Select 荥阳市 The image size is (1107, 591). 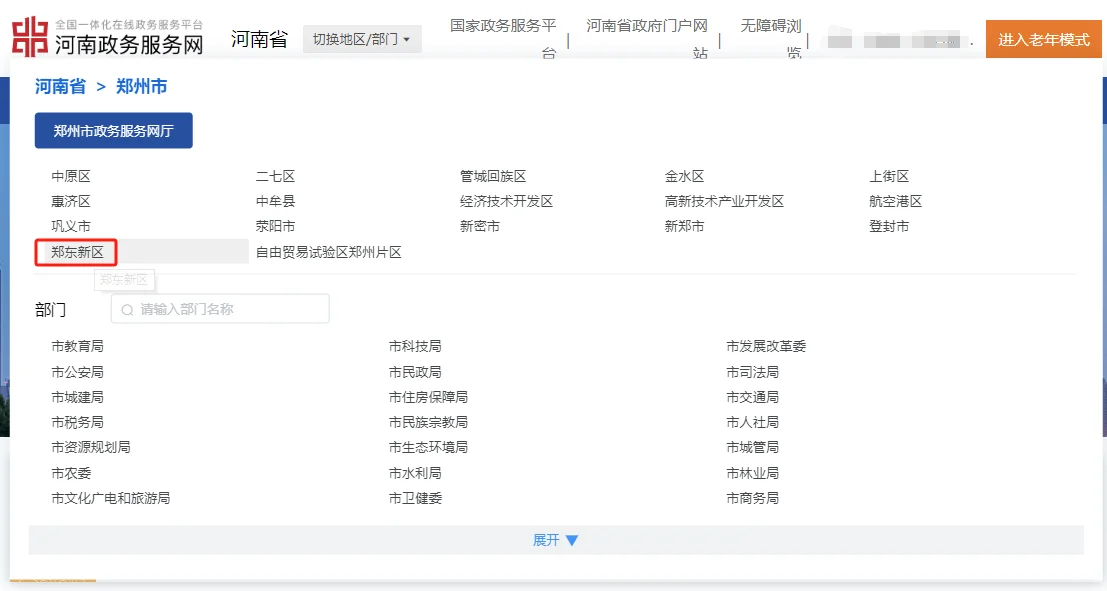click(275, 227)
